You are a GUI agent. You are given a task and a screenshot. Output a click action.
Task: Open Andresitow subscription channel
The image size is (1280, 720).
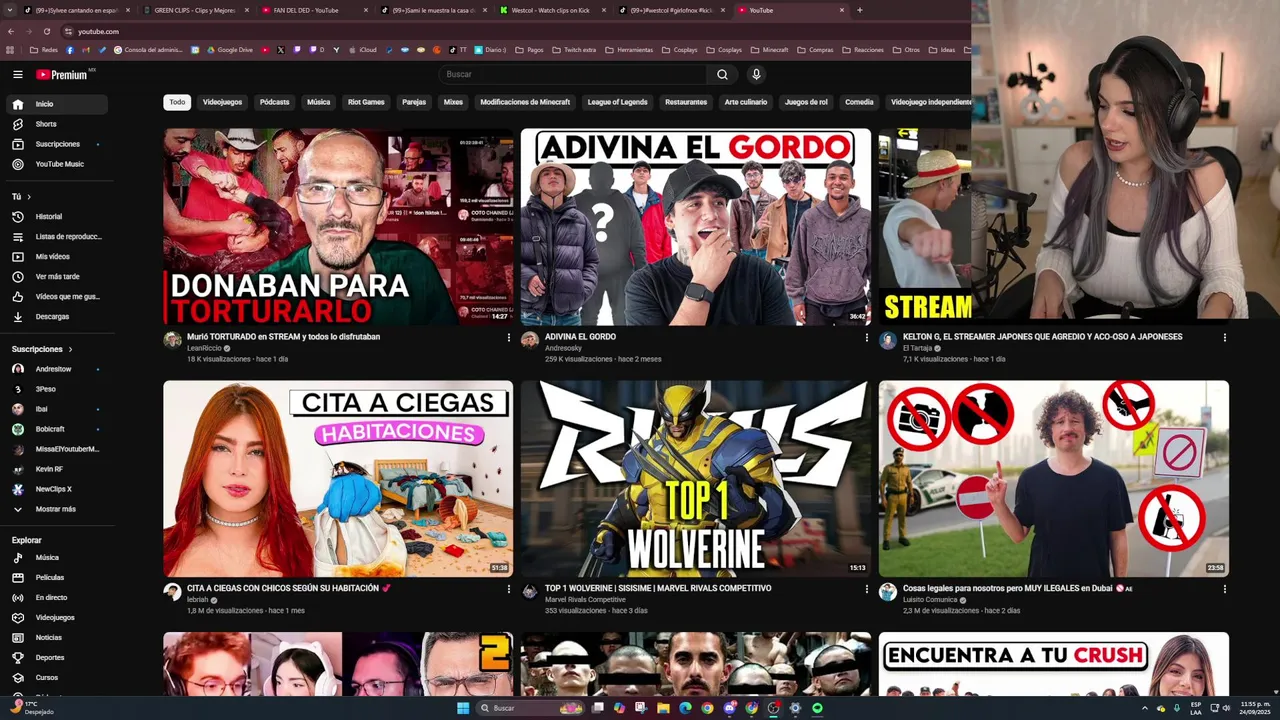tap(57, 369)
